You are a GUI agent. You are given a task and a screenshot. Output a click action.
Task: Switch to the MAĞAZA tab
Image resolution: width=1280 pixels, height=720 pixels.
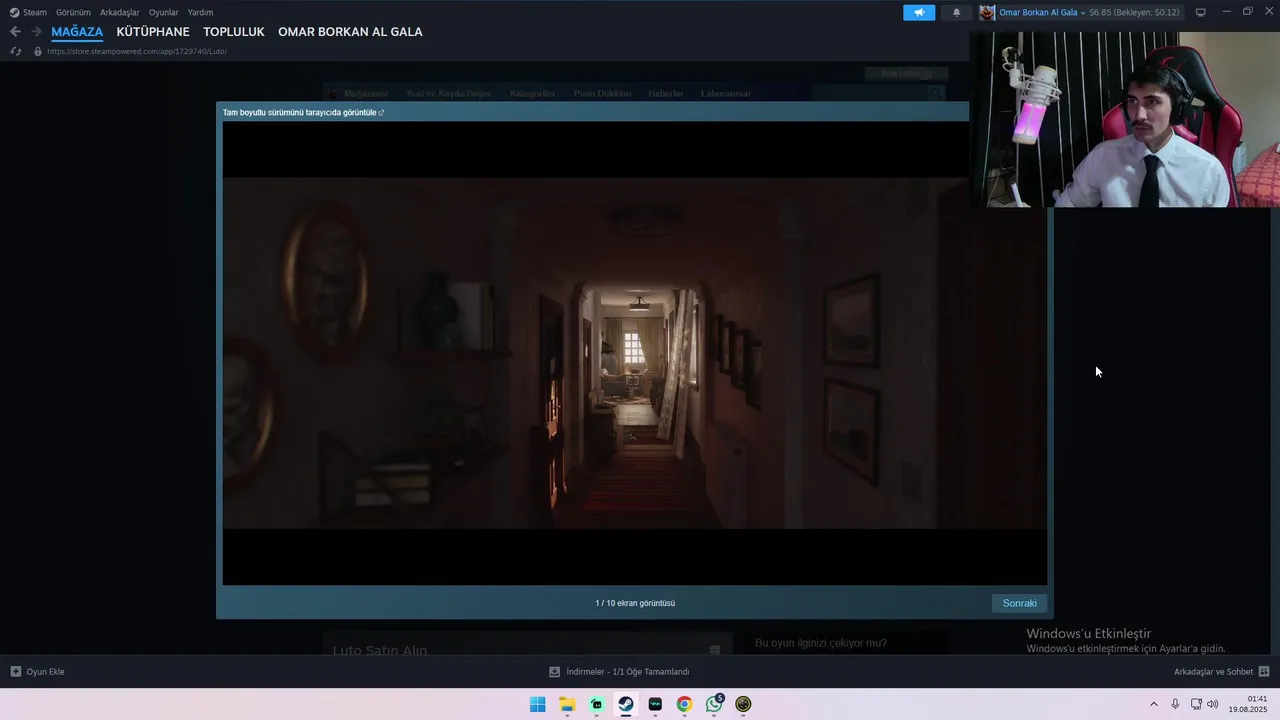pos(77,32)
